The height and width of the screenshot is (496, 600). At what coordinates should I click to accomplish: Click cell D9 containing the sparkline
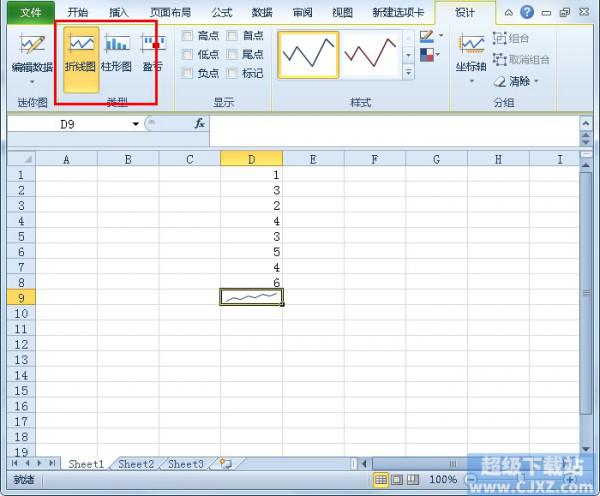251,297
